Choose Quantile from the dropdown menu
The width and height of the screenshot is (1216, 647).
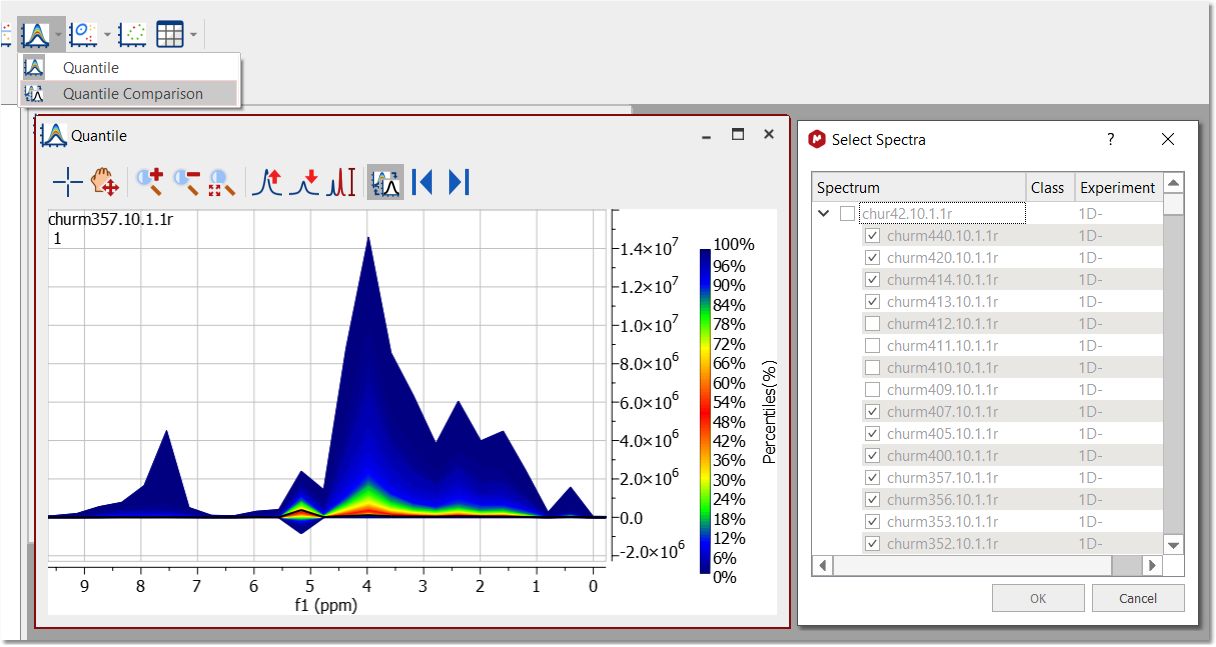(130, 68)
